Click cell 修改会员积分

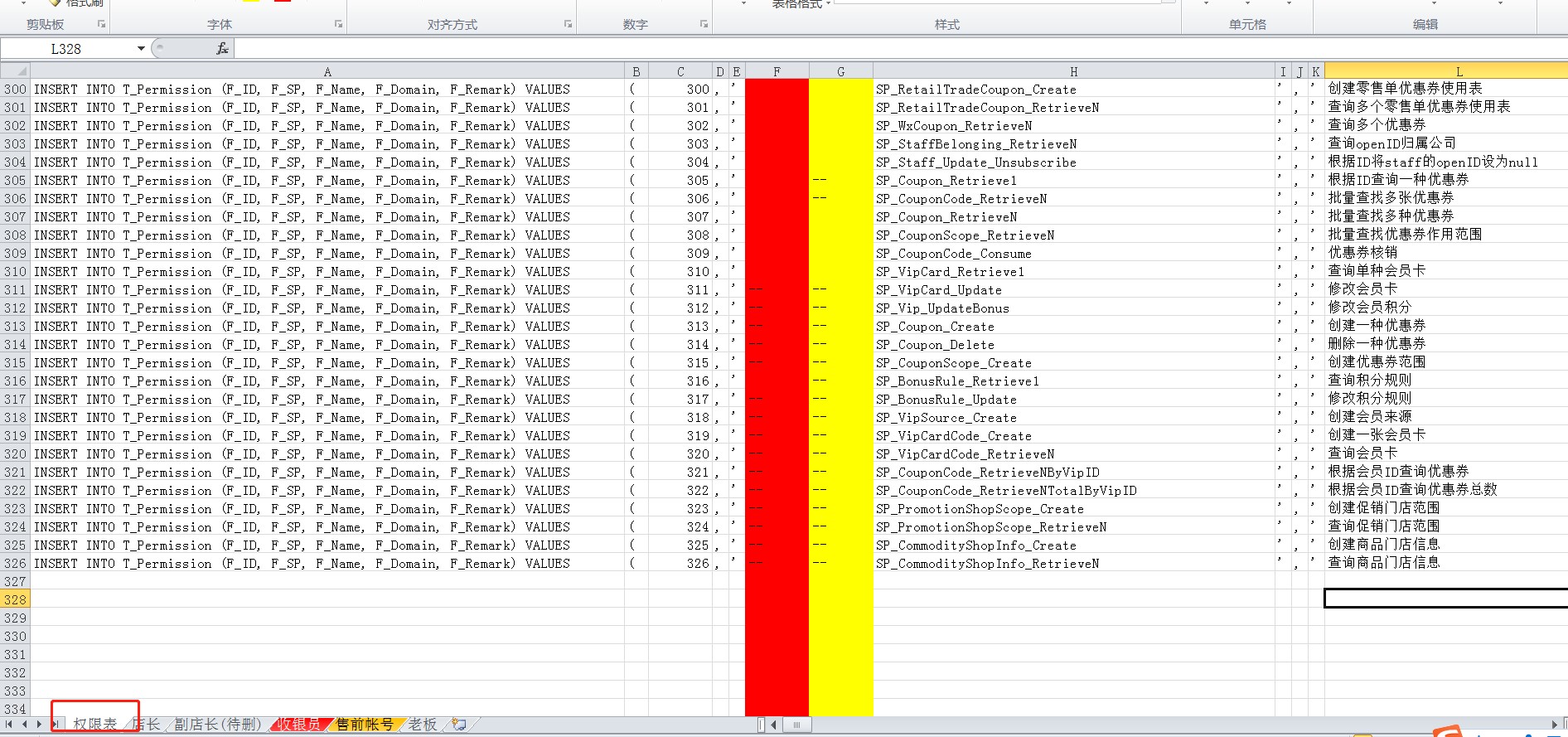coord(1446,307)
